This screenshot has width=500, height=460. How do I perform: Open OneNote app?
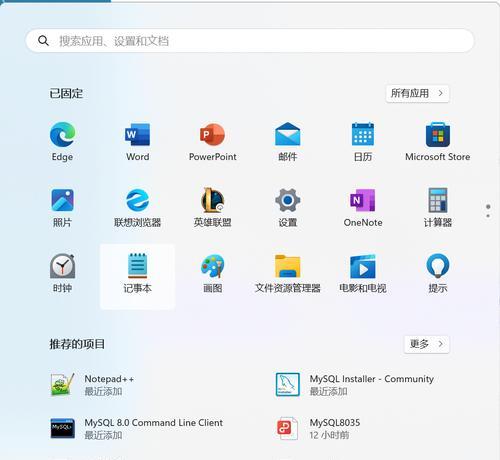point(363,207)
